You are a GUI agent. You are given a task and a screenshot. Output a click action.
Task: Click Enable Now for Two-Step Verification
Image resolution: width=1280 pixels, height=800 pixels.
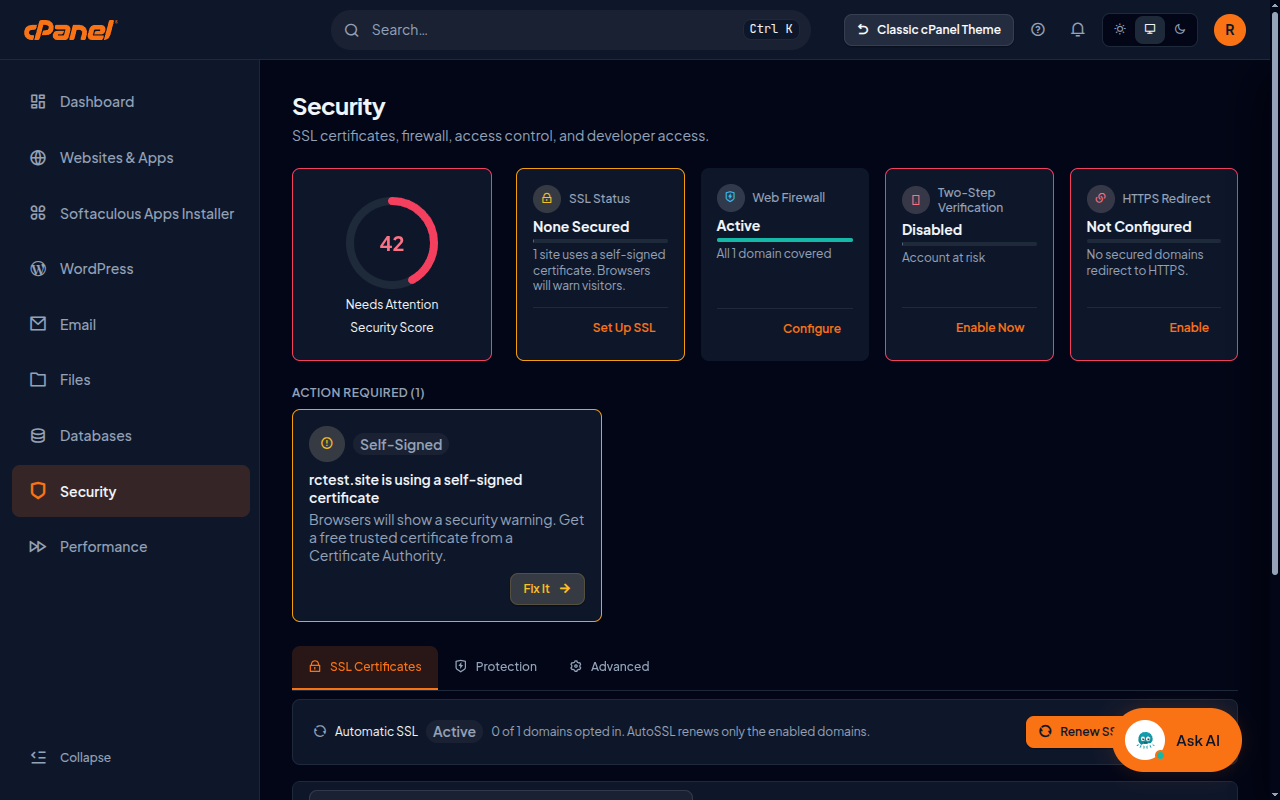[x=990, y=328]
